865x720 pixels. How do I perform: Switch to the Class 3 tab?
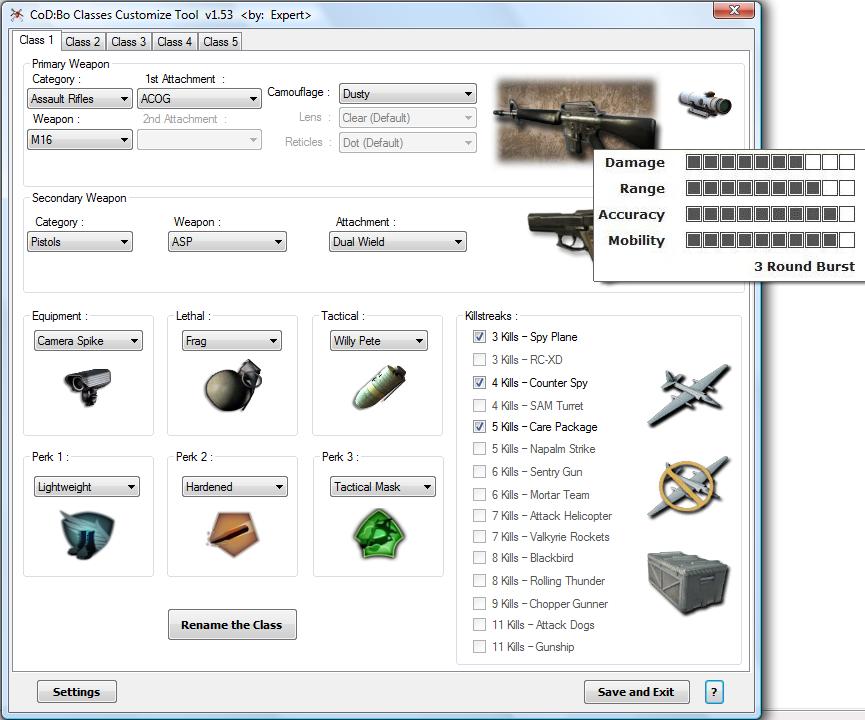click(x=129, y=42)
